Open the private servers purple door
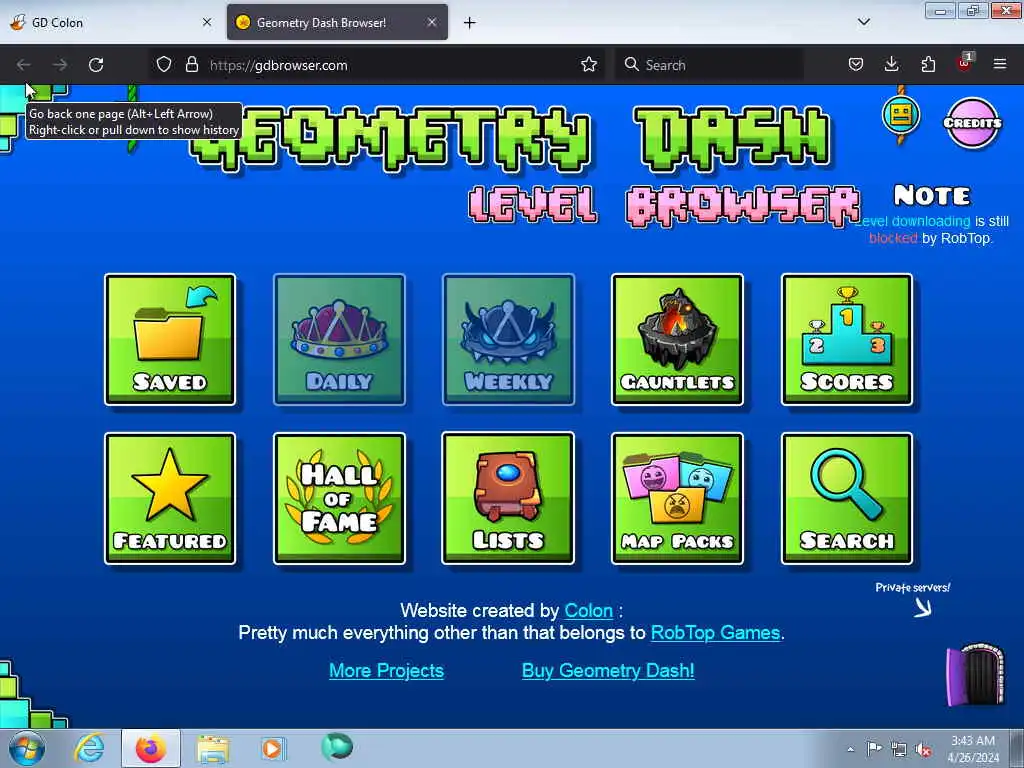This screenshot has height=768, width=1024. pyautogui.click(x=976, y=675)
